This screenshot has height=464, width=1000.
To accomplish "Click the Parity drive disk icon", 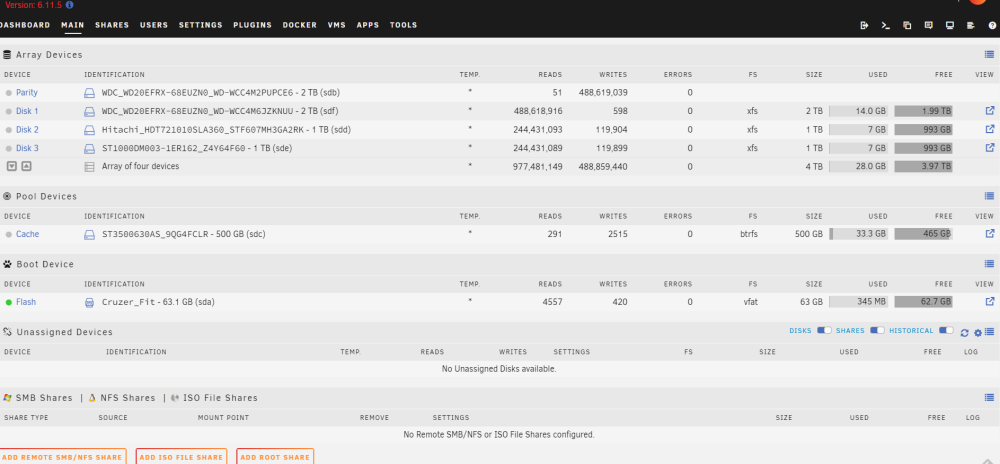I will pyautogui.click(x=89, y=93).
